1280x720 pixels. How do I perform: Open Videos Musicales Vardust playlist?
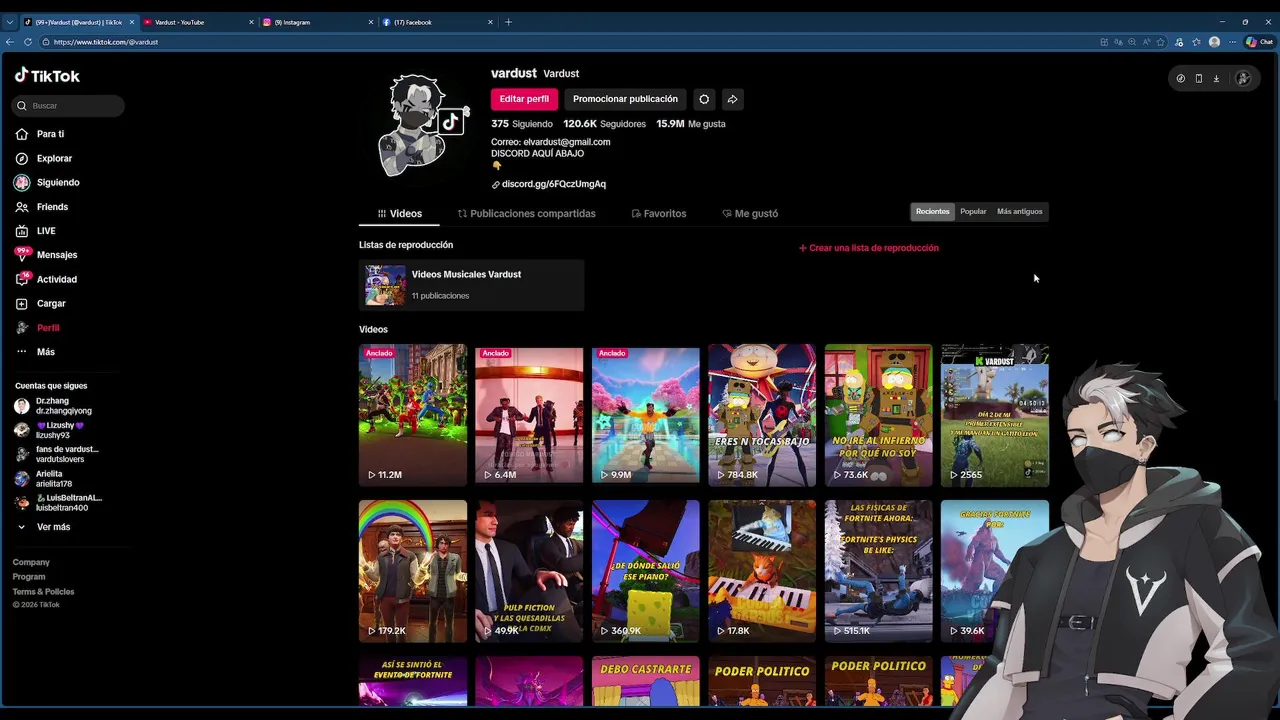471,285
